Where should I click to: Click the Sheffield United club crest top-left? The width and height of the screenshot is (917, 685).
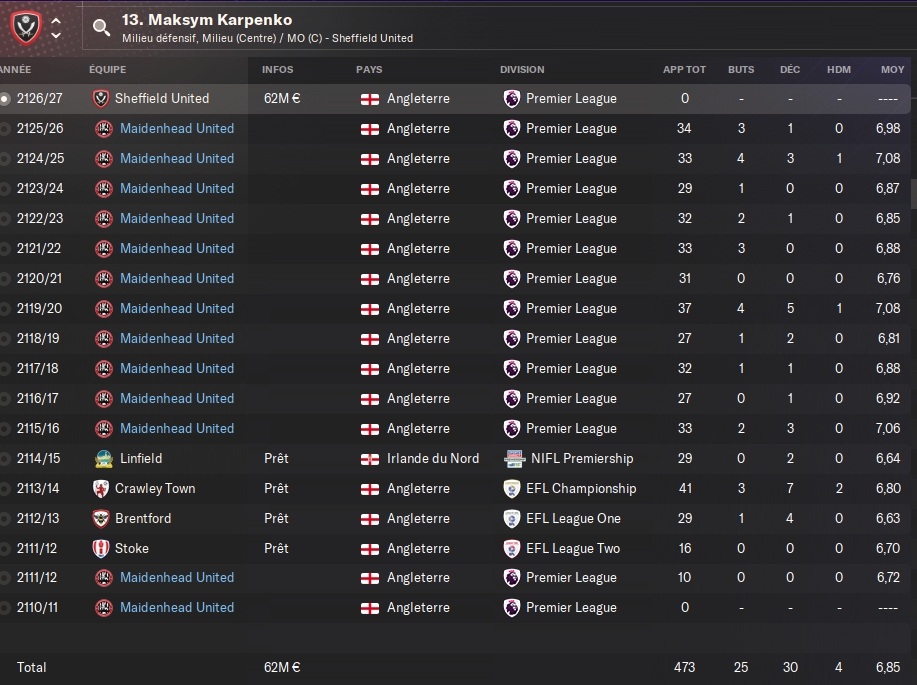pos(25,27)
